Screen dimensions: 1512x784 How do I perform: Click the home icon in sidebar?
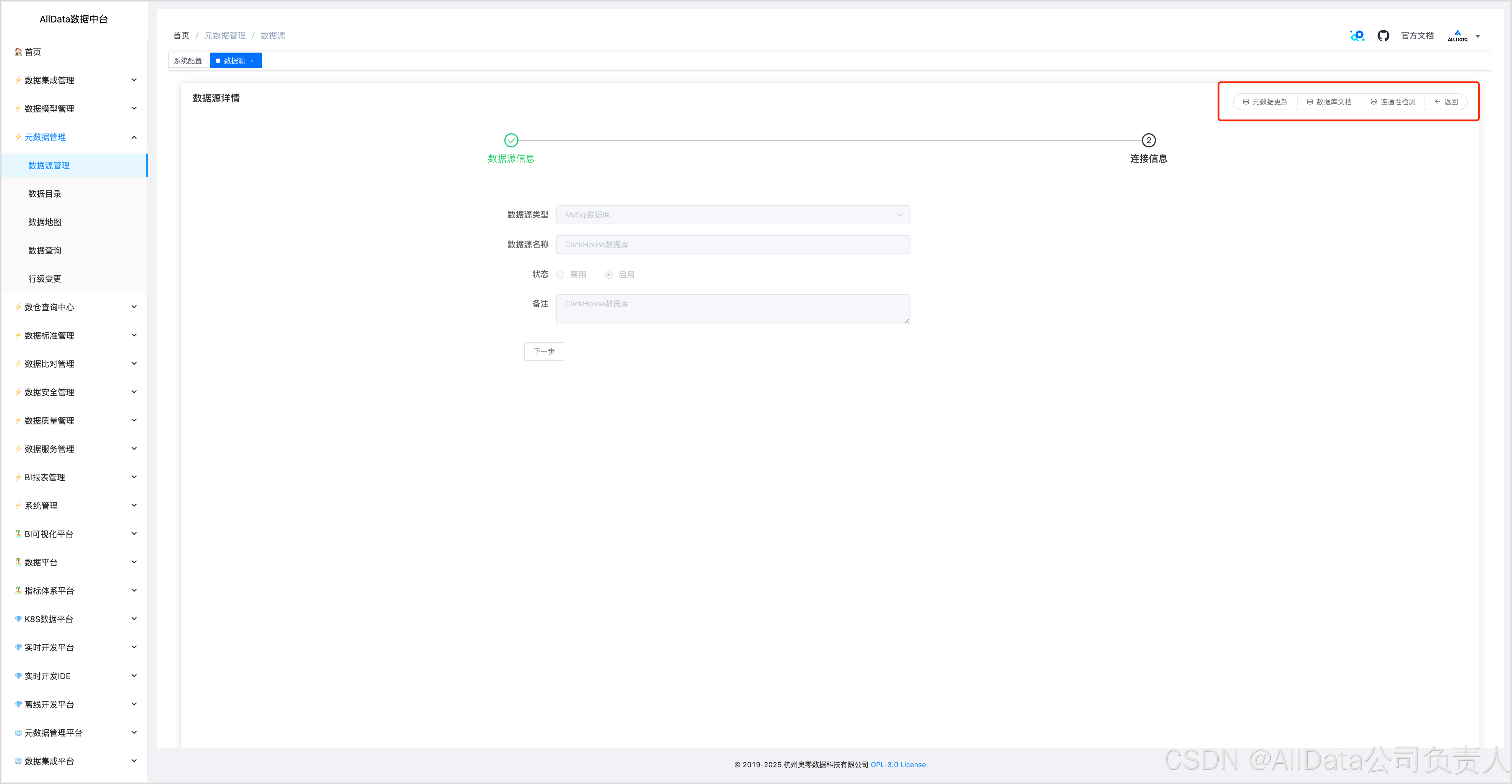tap(18, 52)
